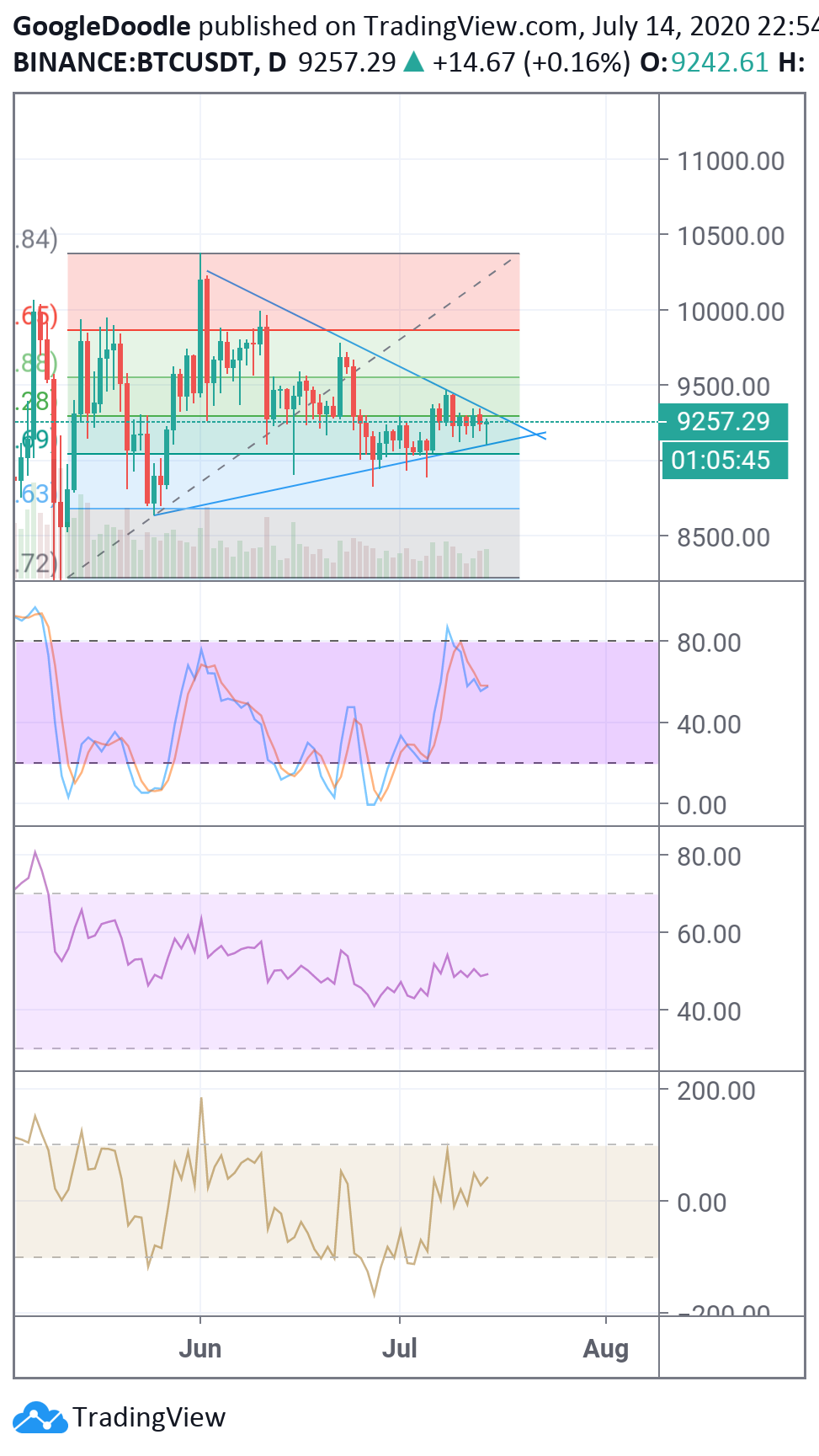Viewport: 819px width, 1456px height.
Task: Click the 8500.00 price axis label
Action: tap(723, 537)
